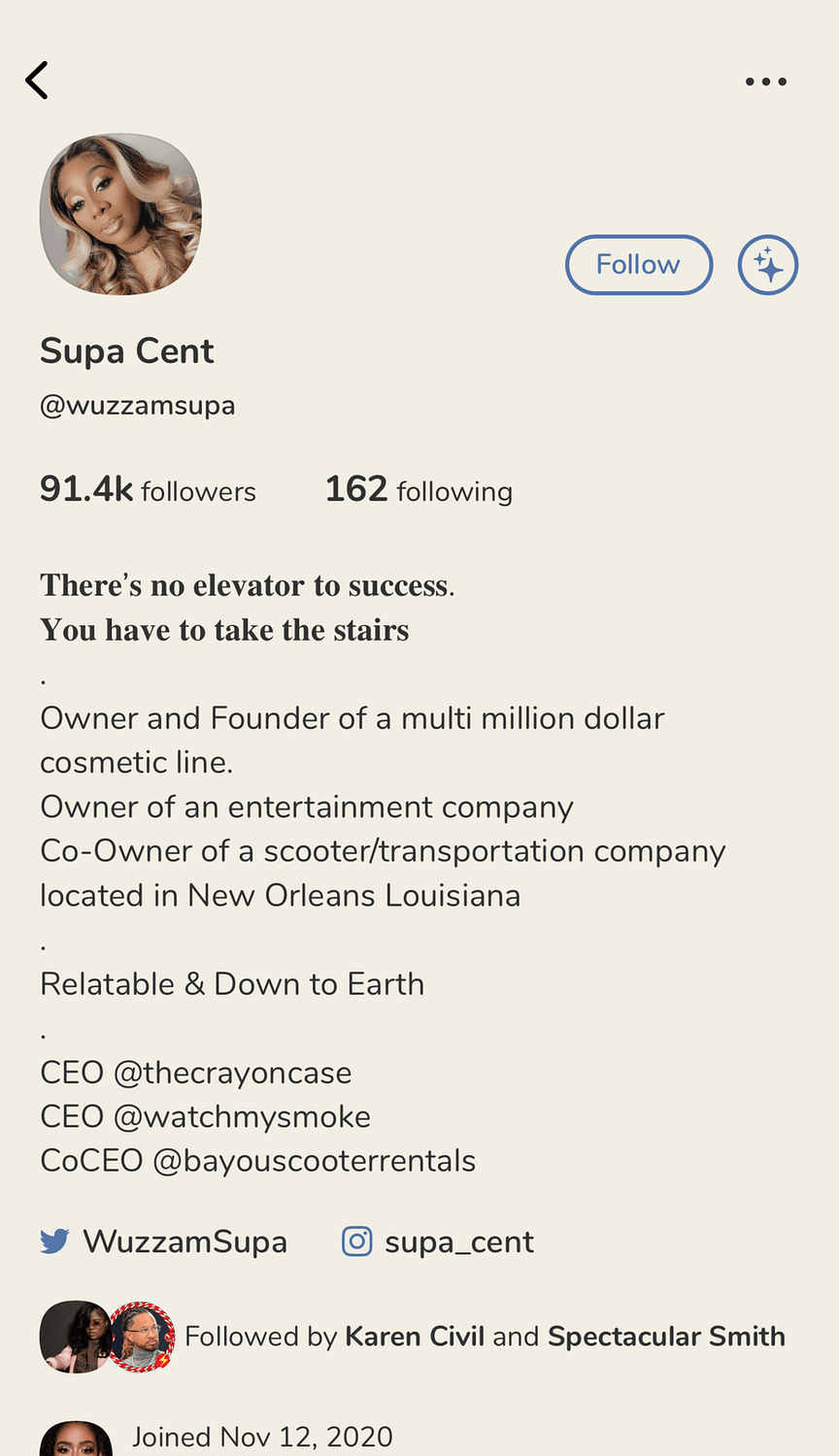The image size is (839, 1456).
Task: Tap the sparkle suggestions icon beside Follow
Action: point(768,265)
